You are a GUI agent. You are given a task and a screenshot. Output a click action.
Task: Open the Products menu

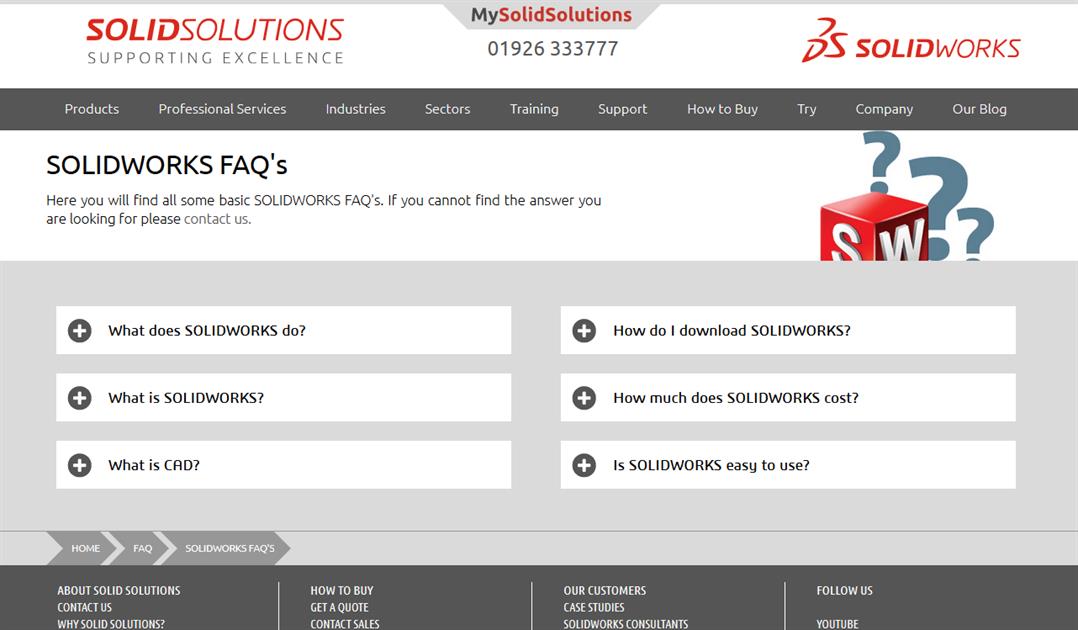pos(91,109)
